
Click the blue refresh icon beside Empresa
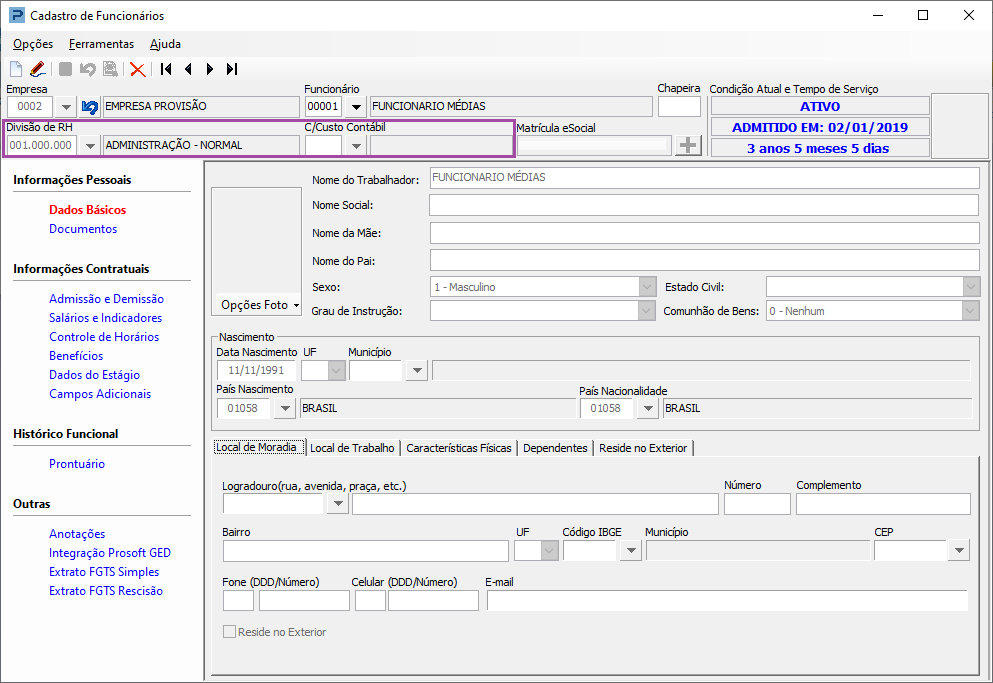click(x=90, y=106)
